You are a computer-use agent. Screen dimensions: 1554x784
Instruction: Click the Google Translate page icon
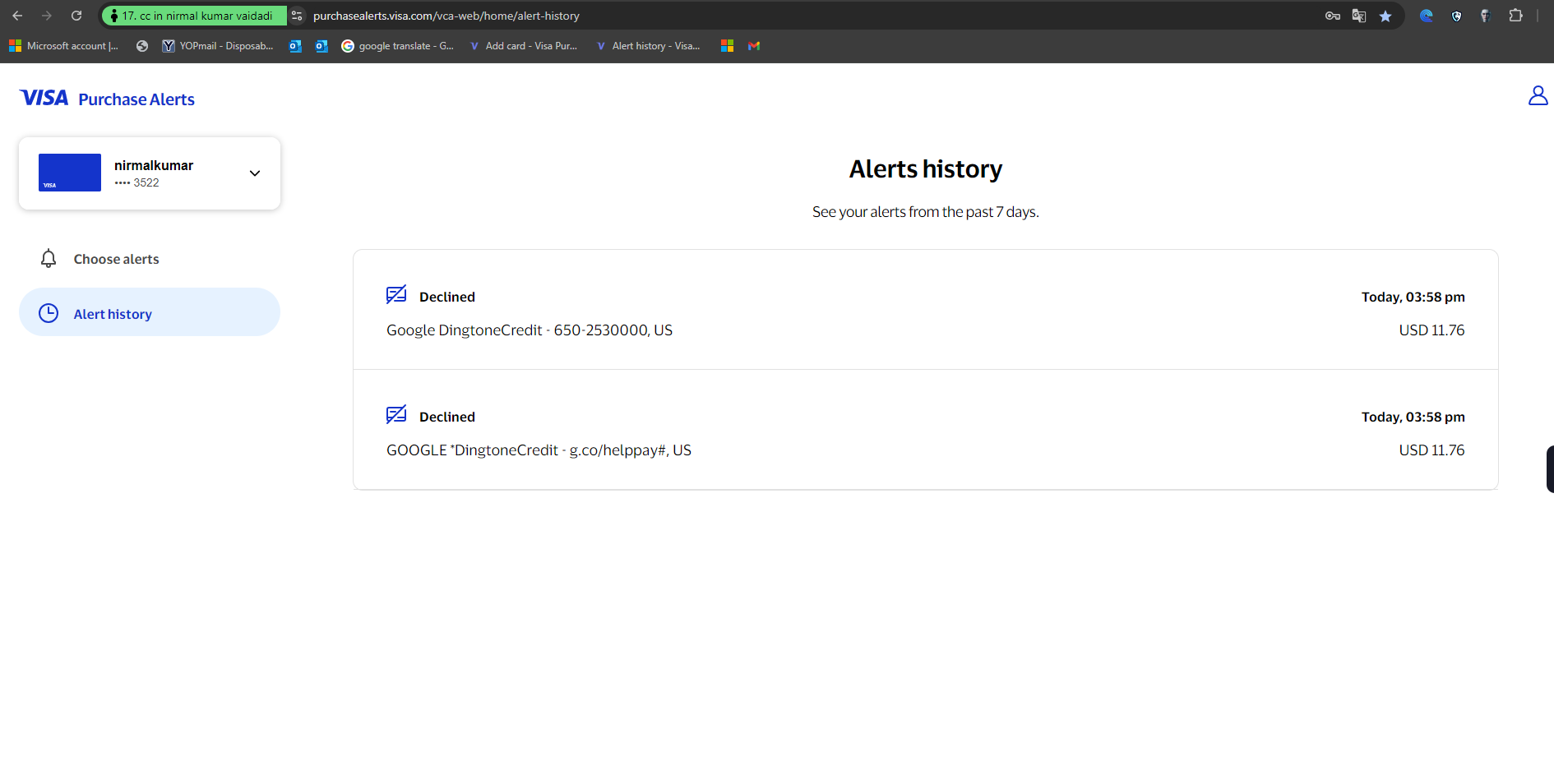[x=1358, y=16]
